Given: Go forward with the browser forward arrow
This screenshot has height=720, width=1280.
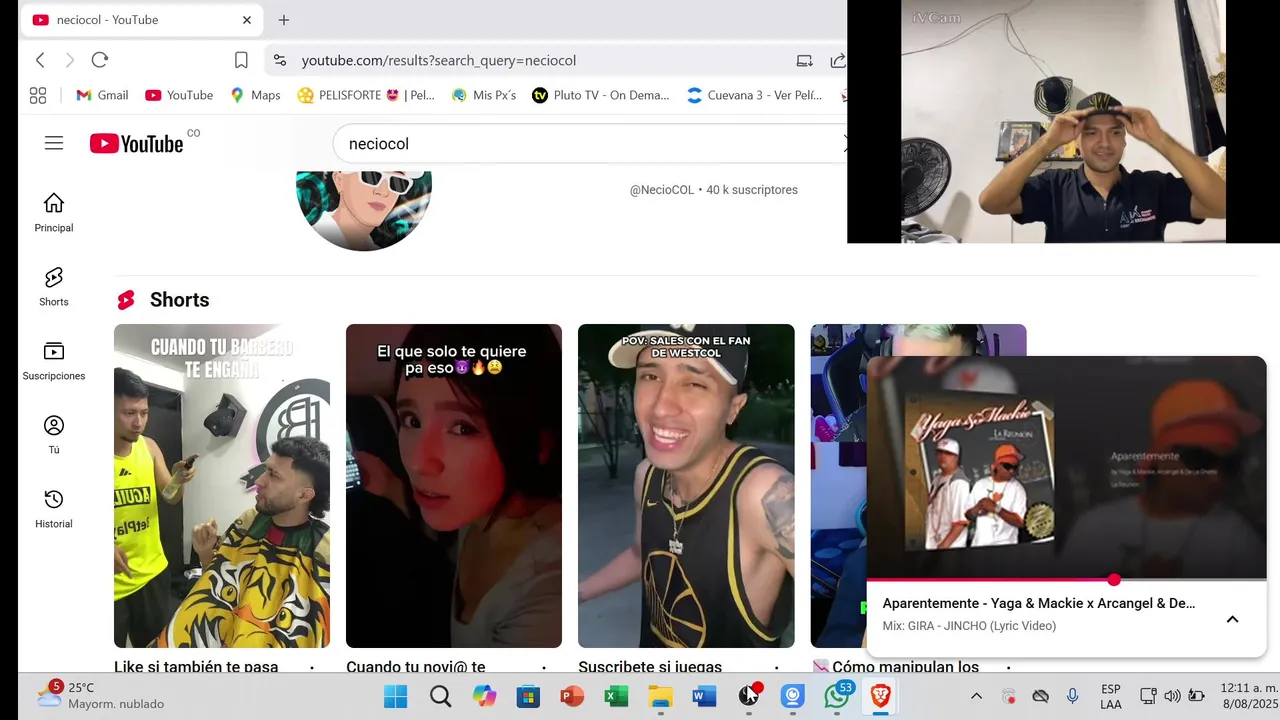Looking at the screenshot, I should (x=69, y=60).
